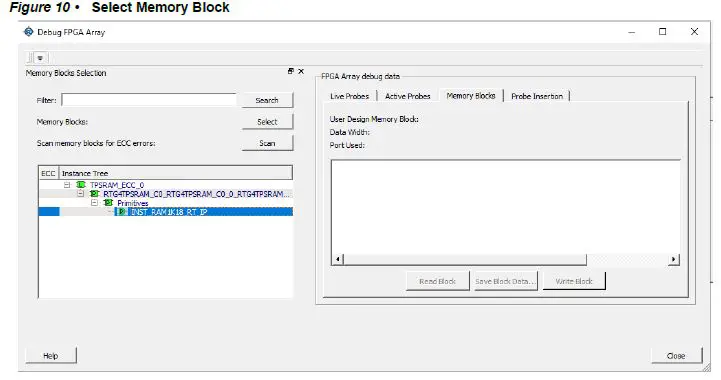Click the Write Block button

[x=574, y=281]
